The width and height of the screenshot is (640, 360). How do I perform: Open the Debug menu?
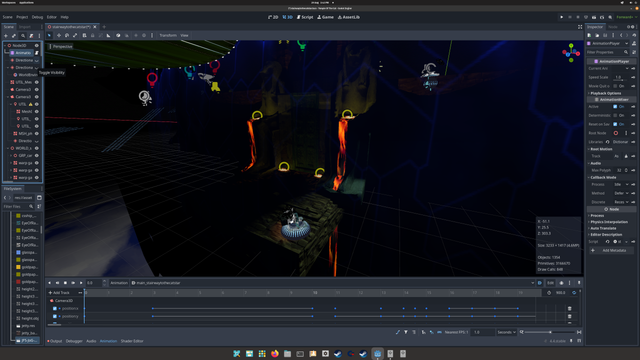(37, 17)
